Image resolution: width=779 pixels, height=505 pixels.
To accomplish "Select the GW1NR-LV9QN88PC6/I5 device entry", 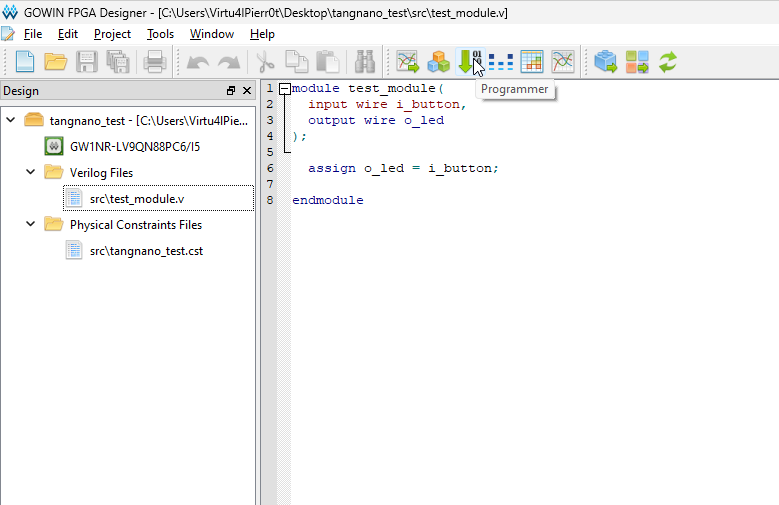I will (x=135, y=147).
